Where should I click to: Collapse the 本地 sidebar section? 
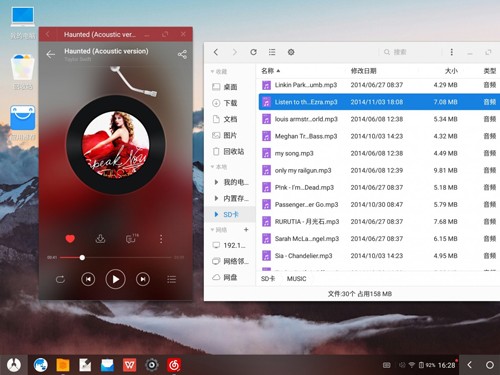[219, 167]
